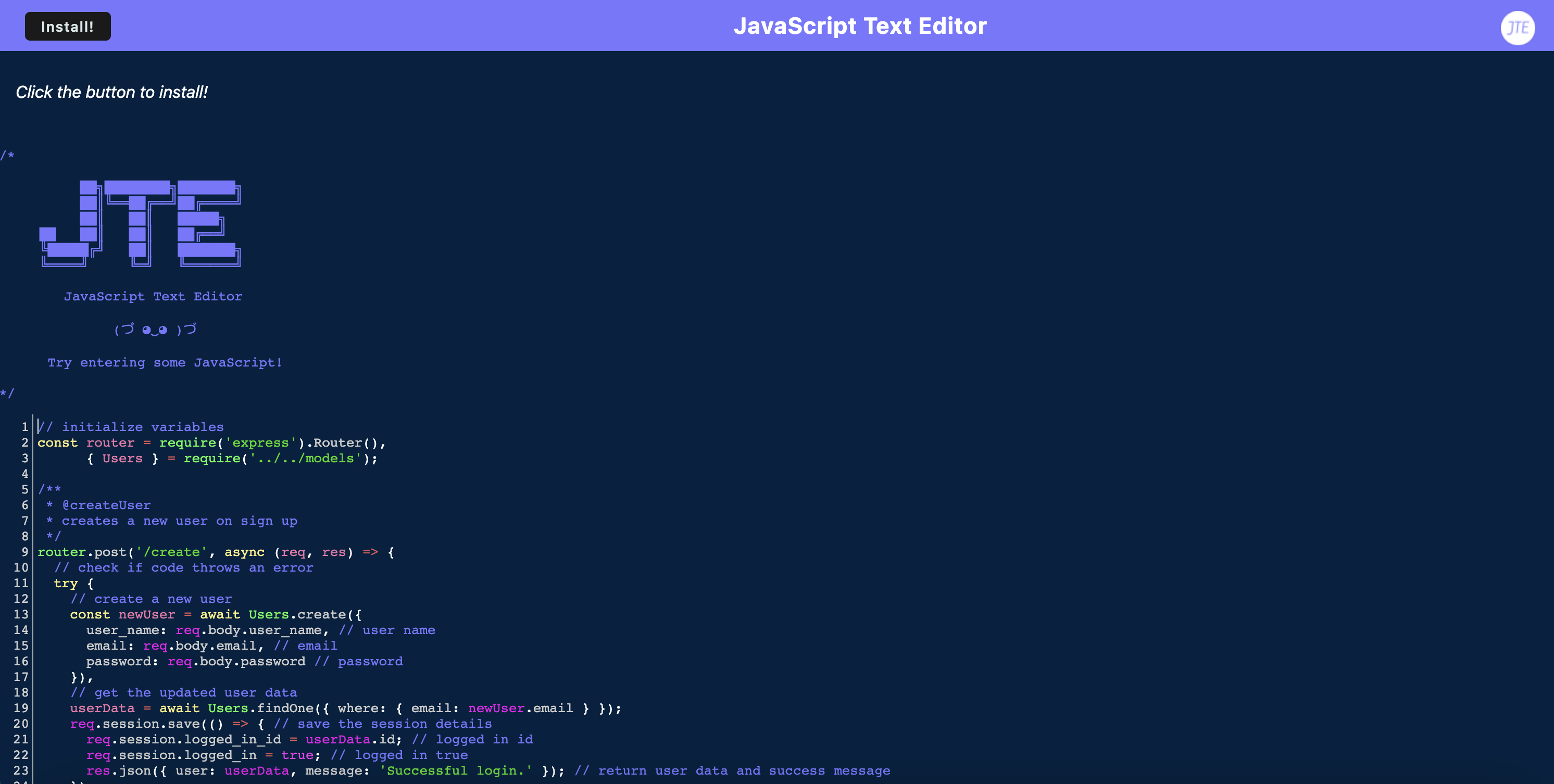Click the 'try' keyword on line 11
The image size is (1554, 784).
coord(65,583)
